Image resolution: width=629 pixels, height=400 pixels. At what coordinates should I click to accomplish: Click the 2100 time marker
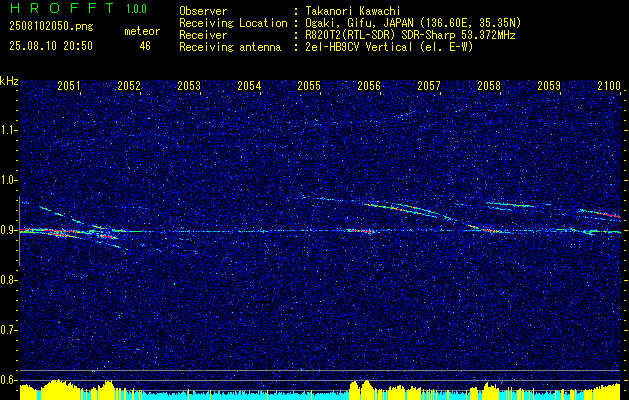coord(609,86)
